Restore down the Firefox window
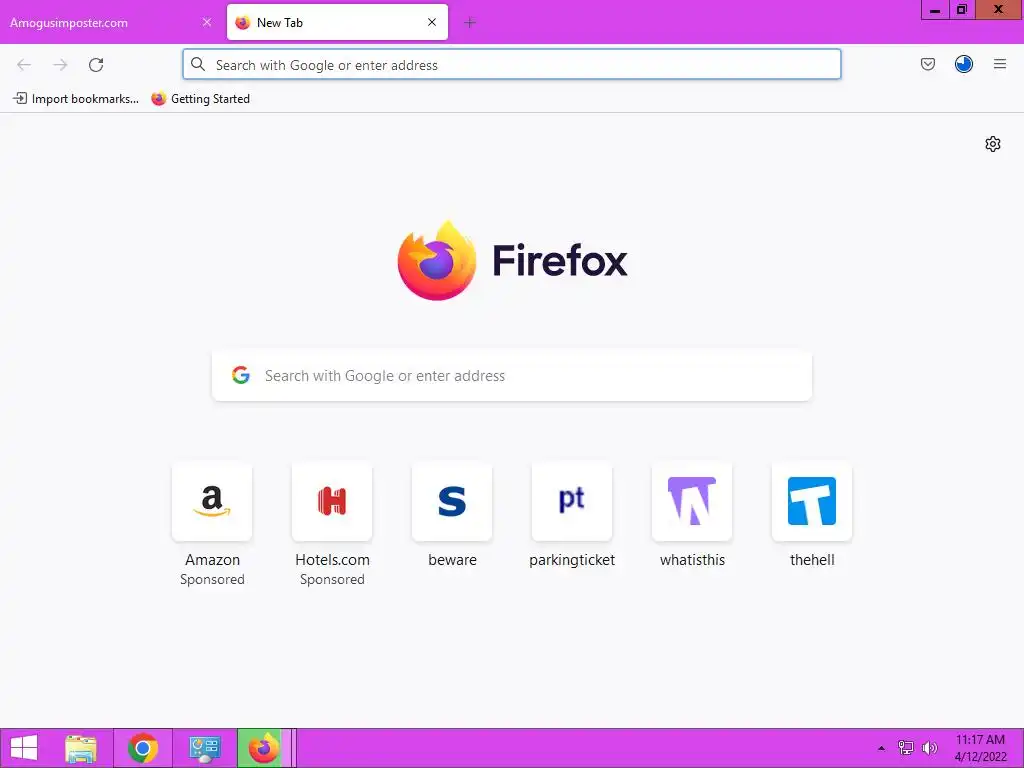Screen dimensions: 1024x768 point(961,10)
